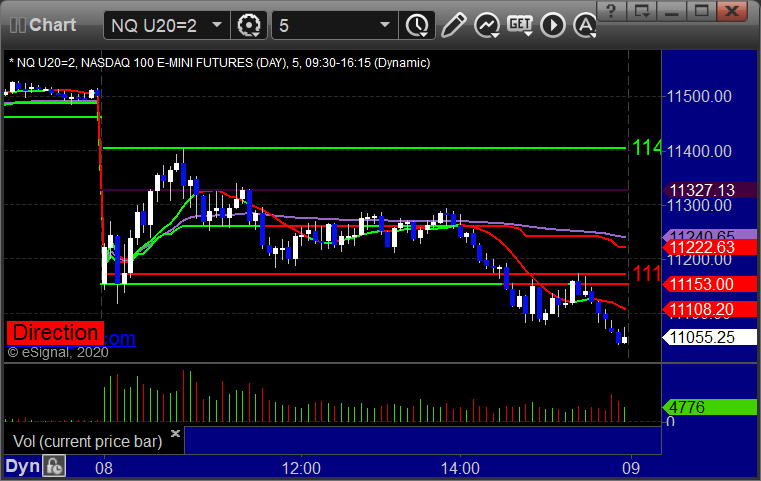The image size is (761, 481).
Task: Open the window link dropdown icon
Action: point(642,11)
